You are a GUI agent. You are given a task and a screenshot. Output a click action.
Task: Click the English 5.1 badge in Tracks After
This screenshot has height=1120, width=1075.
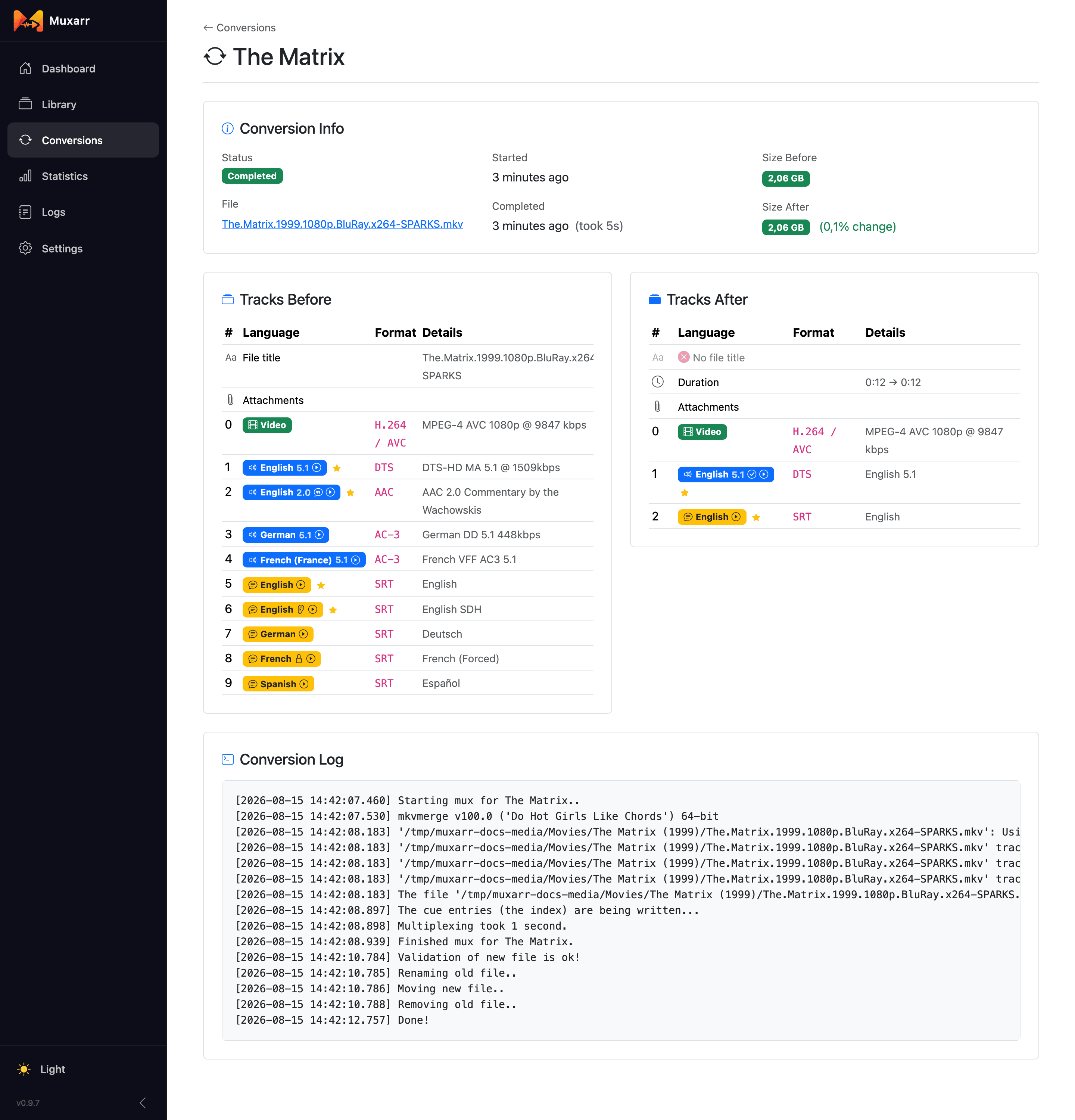tap(725, 475)
